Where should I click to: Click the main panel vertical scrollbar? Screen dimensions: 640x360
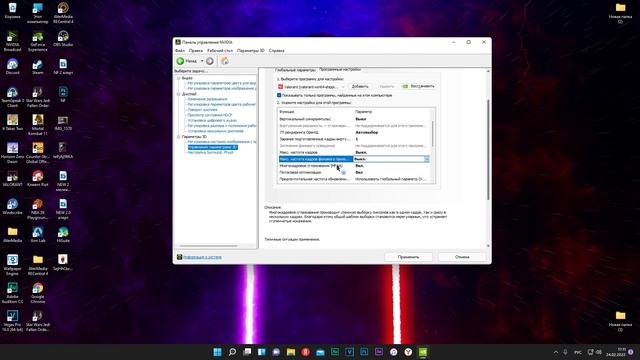click(488, 149)
